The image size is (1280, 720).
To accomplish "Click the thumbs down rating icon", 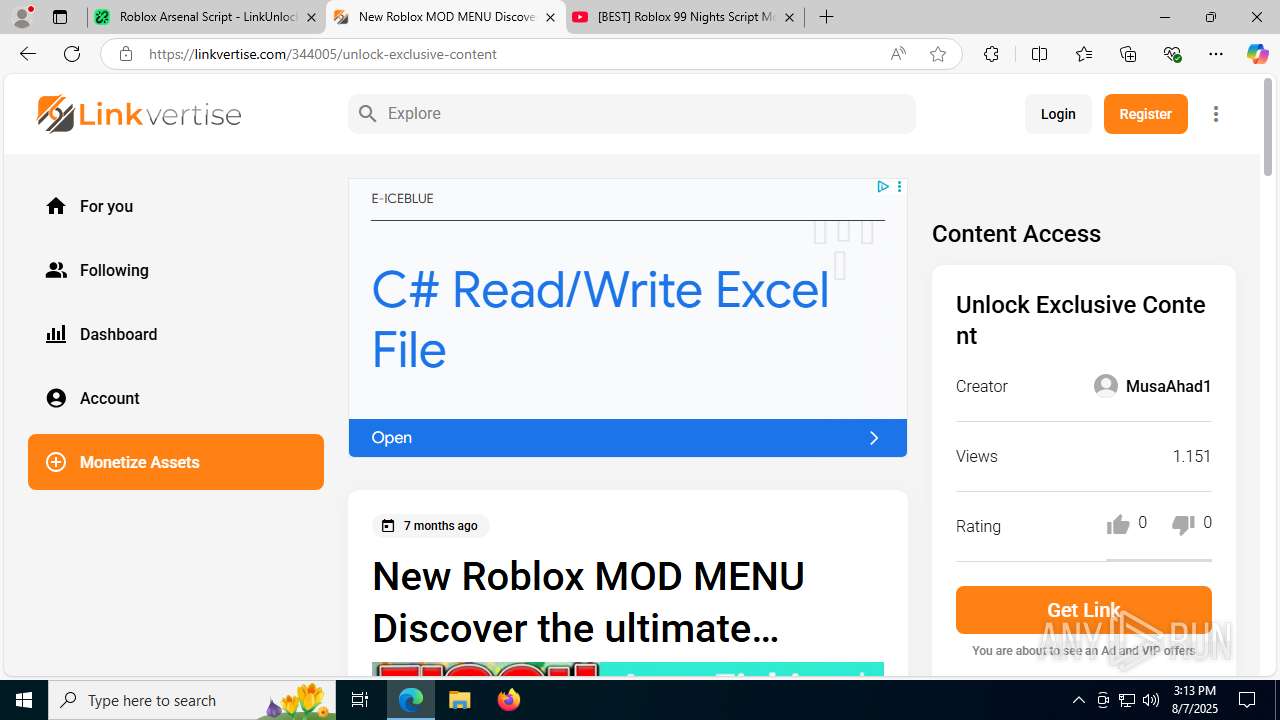I will pyautogui.click(x=1183, y=525).
